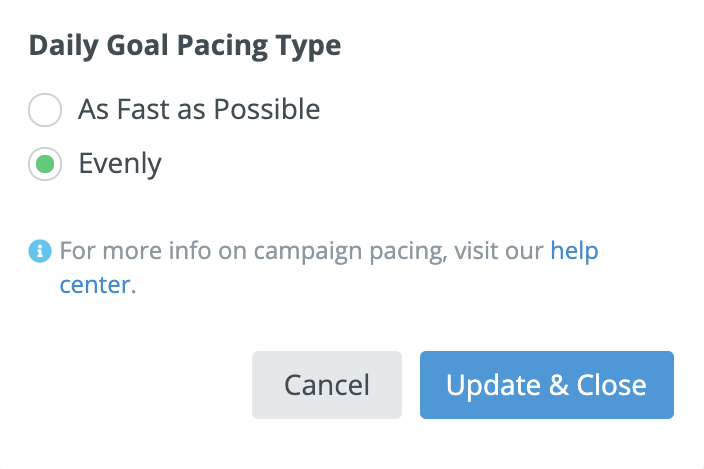The image size is (704, 469).
Task: Open the help center link
Action: pyautogui.click(x=574, y=250)
